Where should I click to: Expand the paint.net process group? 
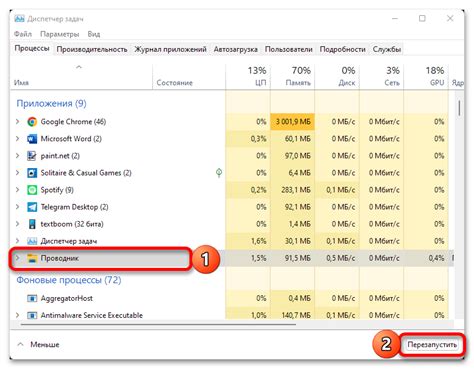coord(18,156)
